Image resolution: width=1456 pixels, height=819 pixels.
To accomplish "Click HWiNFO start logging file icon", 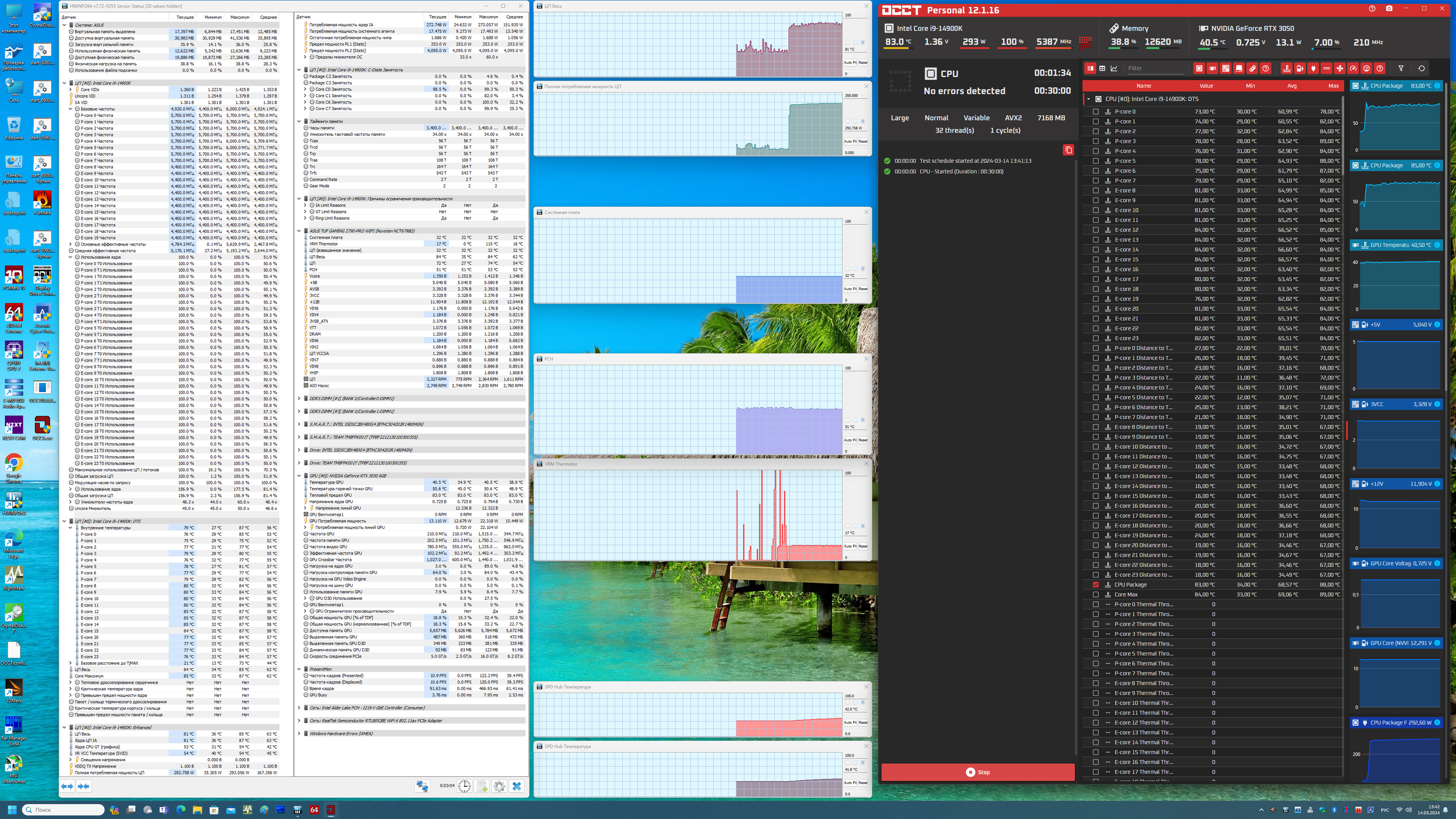I will coord(481,786).
